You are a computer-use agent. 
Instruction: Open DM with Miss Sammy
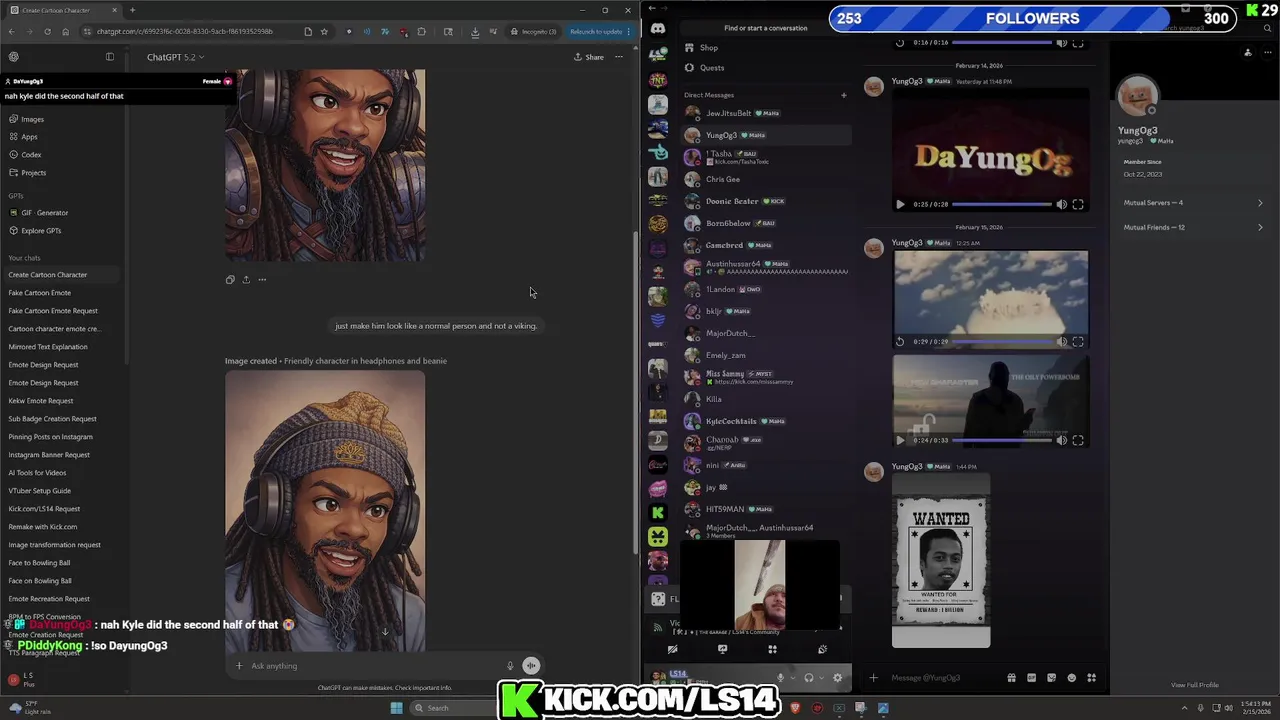[x=766, y=377]
